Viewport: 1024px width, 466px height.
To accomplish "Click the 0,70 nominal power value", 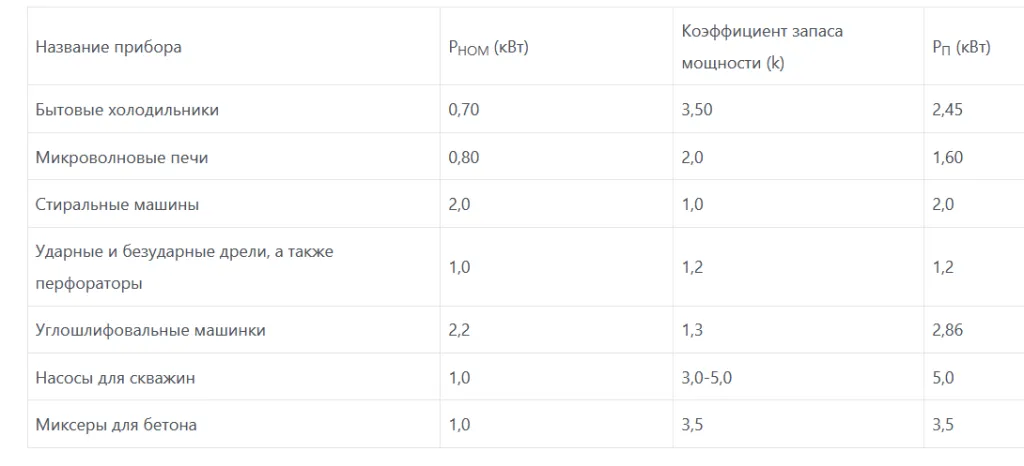I will tap(464, 110).
